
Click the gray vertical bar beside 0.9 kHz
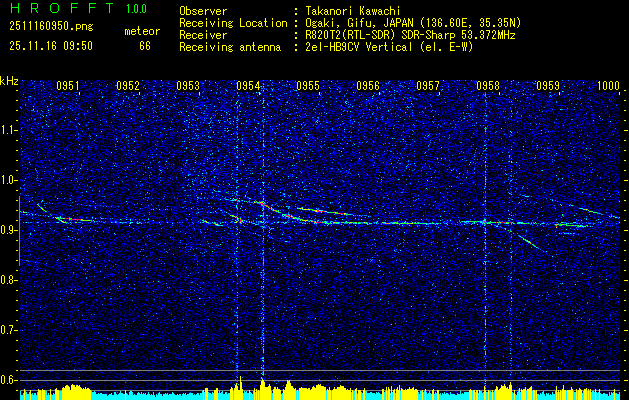(19, 231)
